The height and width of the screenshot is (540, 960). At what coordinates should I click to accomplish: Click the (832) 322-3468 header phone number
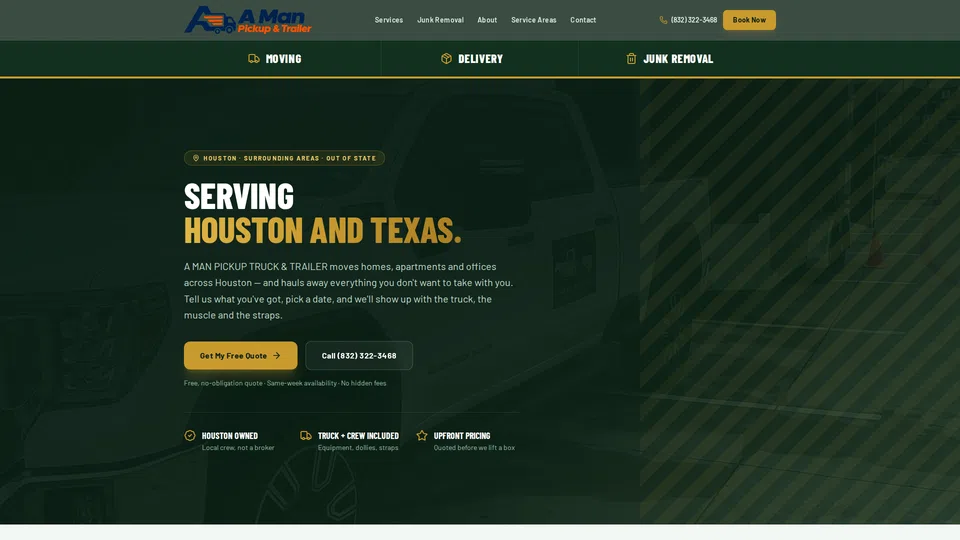click(694, 20)
